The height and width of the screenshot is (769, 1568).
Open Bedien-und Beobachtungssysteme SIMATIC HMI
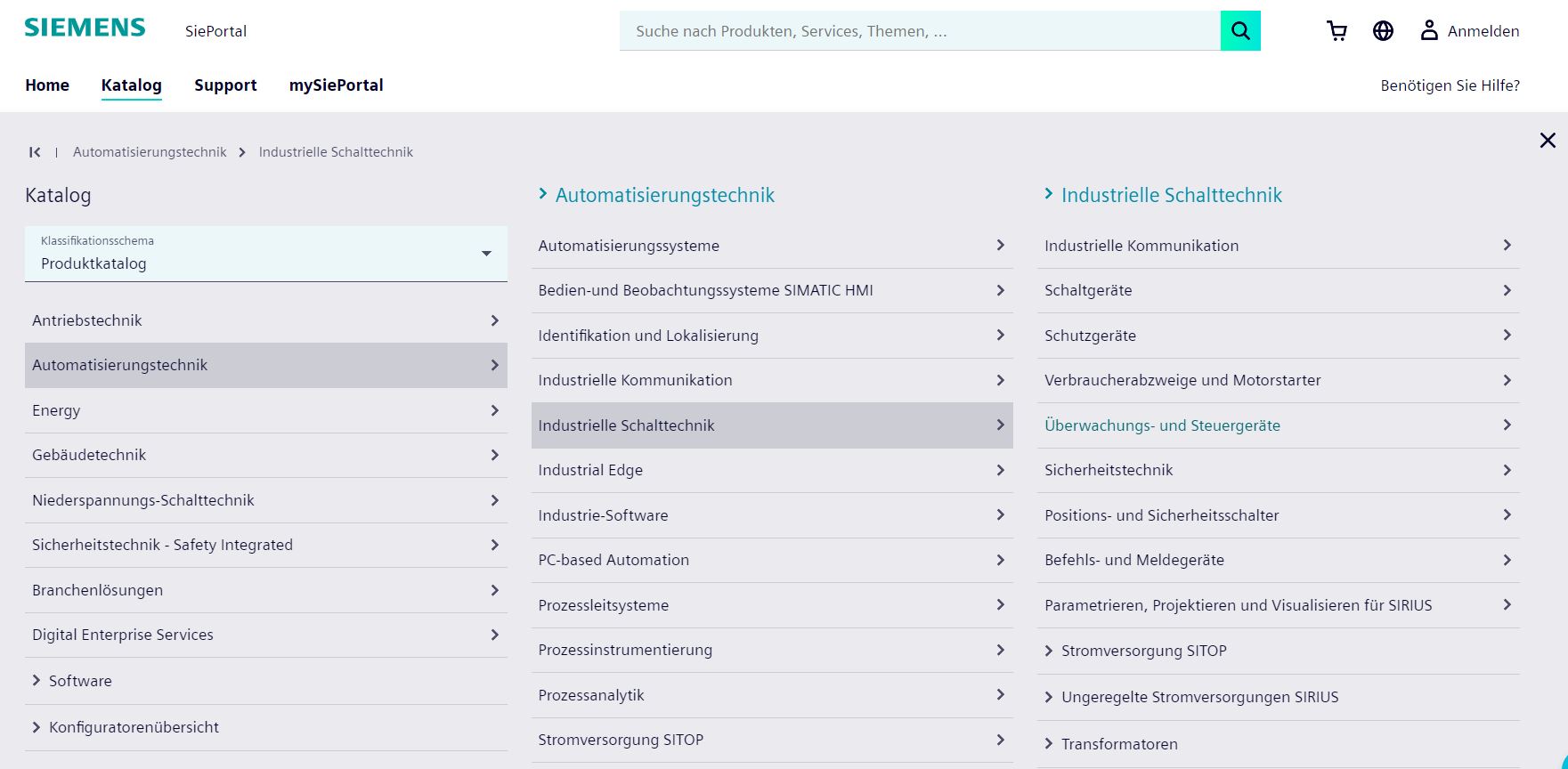click(772, 290)
